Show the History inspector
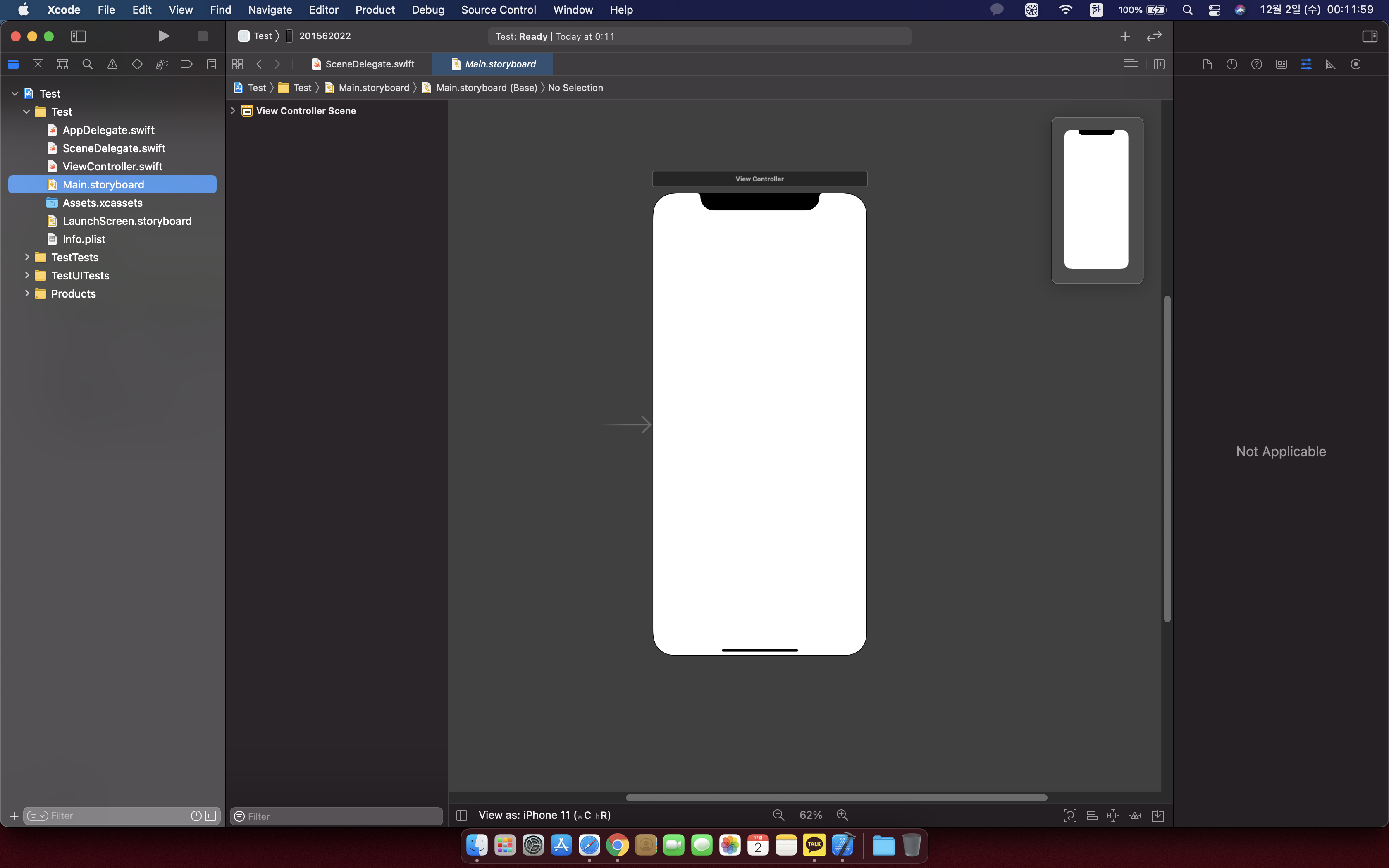1389x868 pixels. pyautogui.click(x=1232, y=64)
